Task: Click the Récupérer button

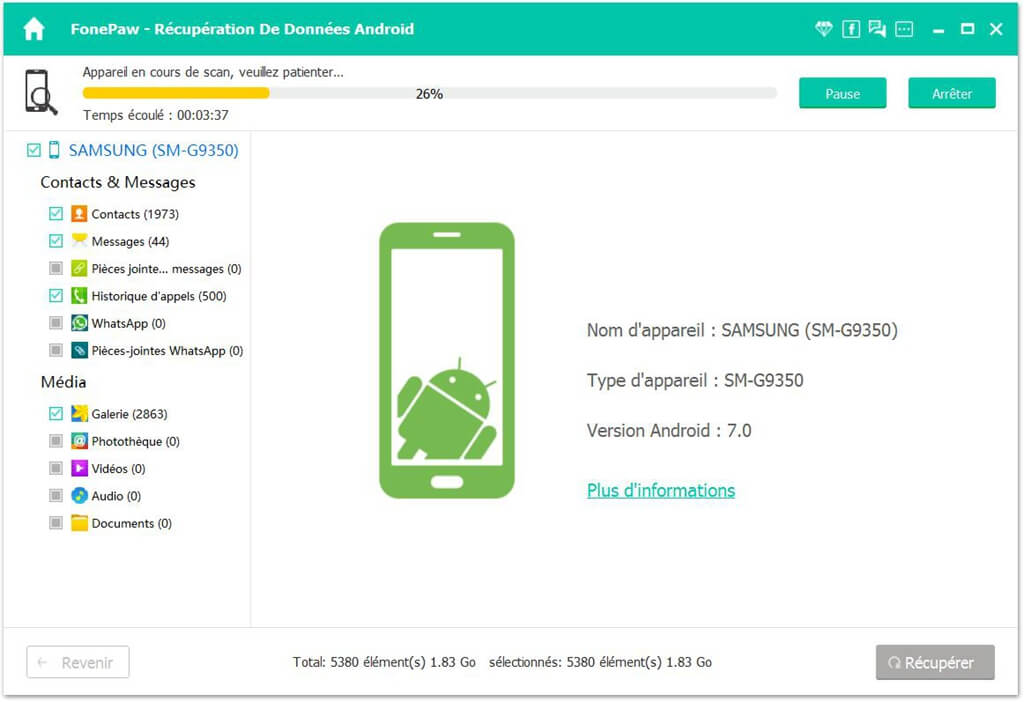Action: tap(935, 663)
